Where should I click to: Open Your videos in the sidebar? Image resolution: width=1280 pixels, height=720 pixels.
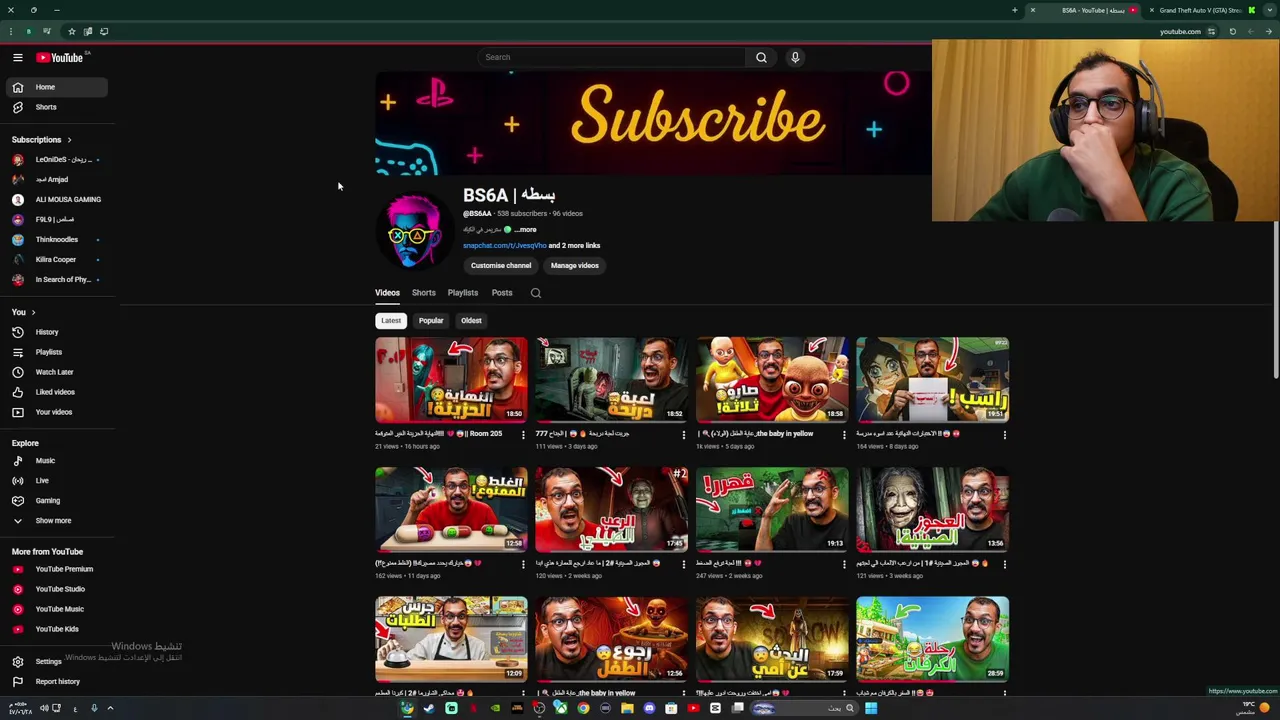(x=55, y=412)
